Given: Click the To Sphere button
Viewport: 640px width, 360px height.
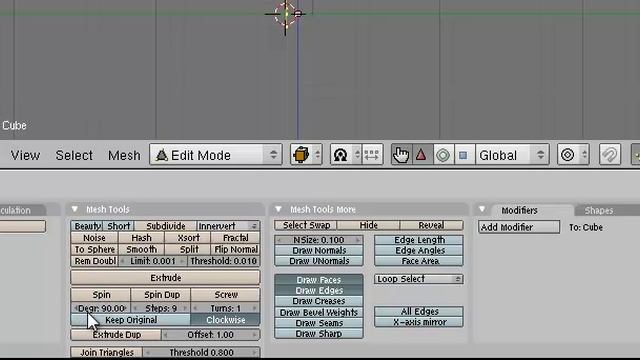Looking at the screenshot, I should [94, 249].
